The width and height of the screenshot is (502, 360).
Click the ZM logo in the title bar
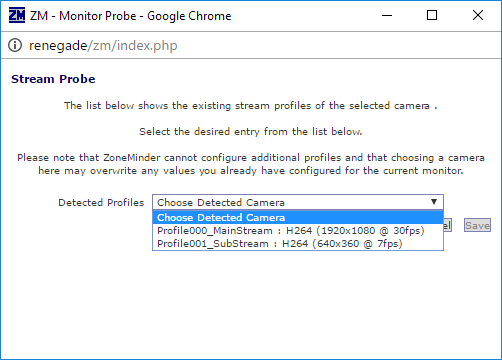point(17,15)
